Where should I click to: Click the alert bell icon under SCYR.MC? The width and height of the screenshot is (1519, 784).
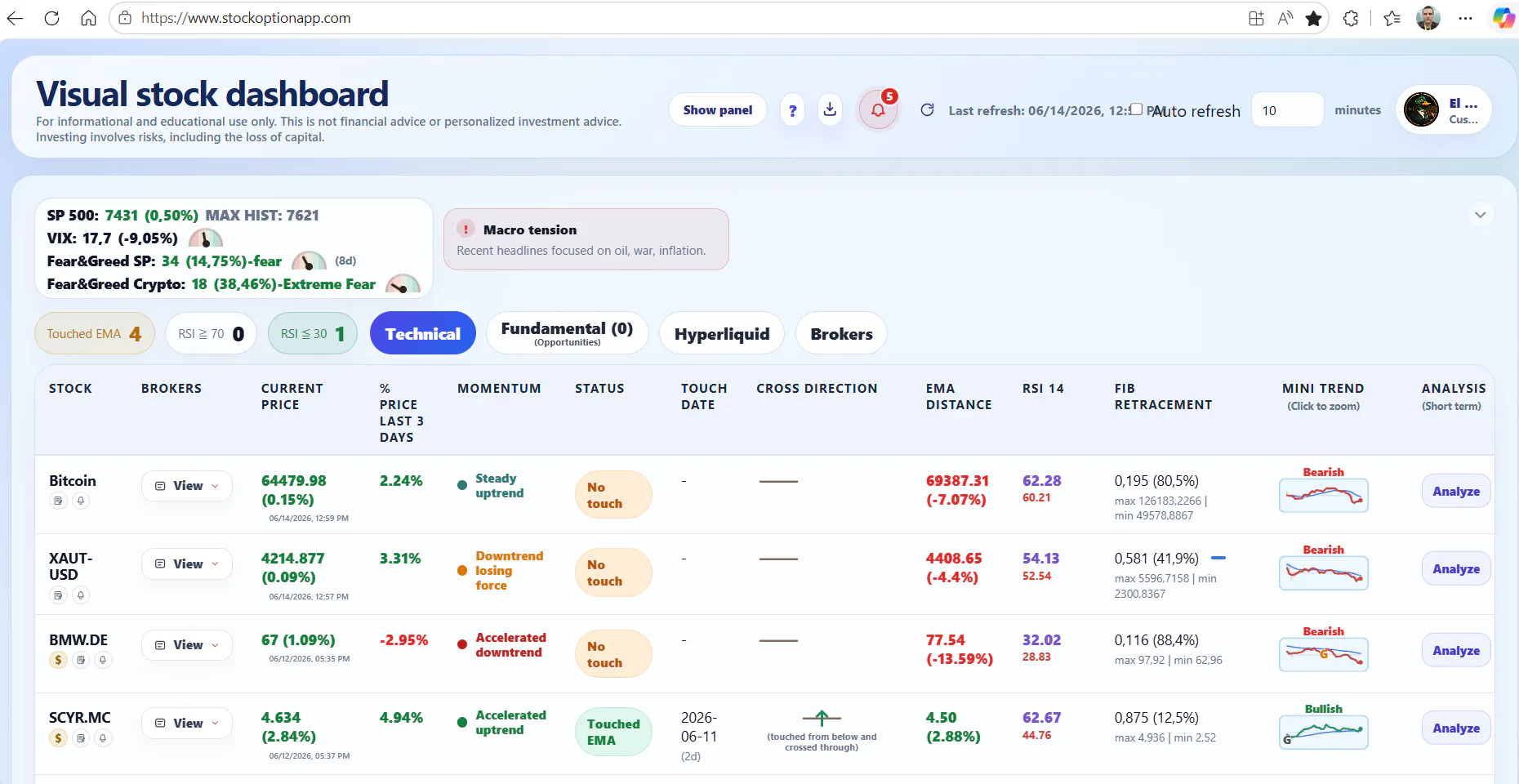pos(103,738)
